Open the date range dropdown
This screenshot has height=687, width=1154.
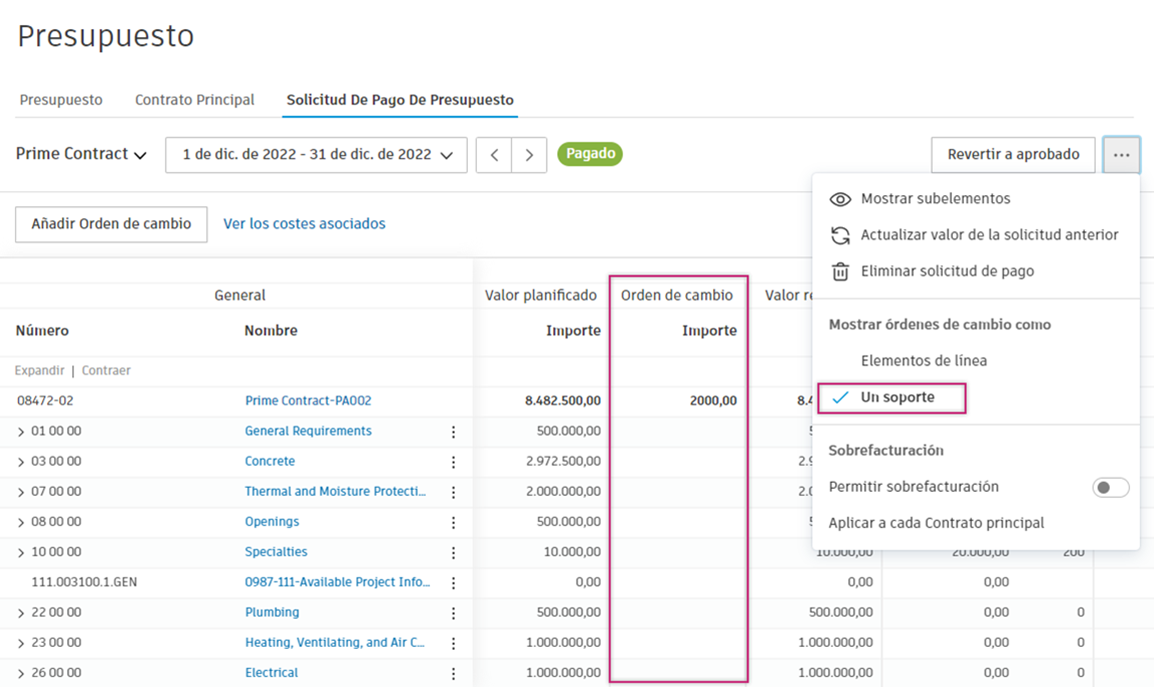[316, 155]
